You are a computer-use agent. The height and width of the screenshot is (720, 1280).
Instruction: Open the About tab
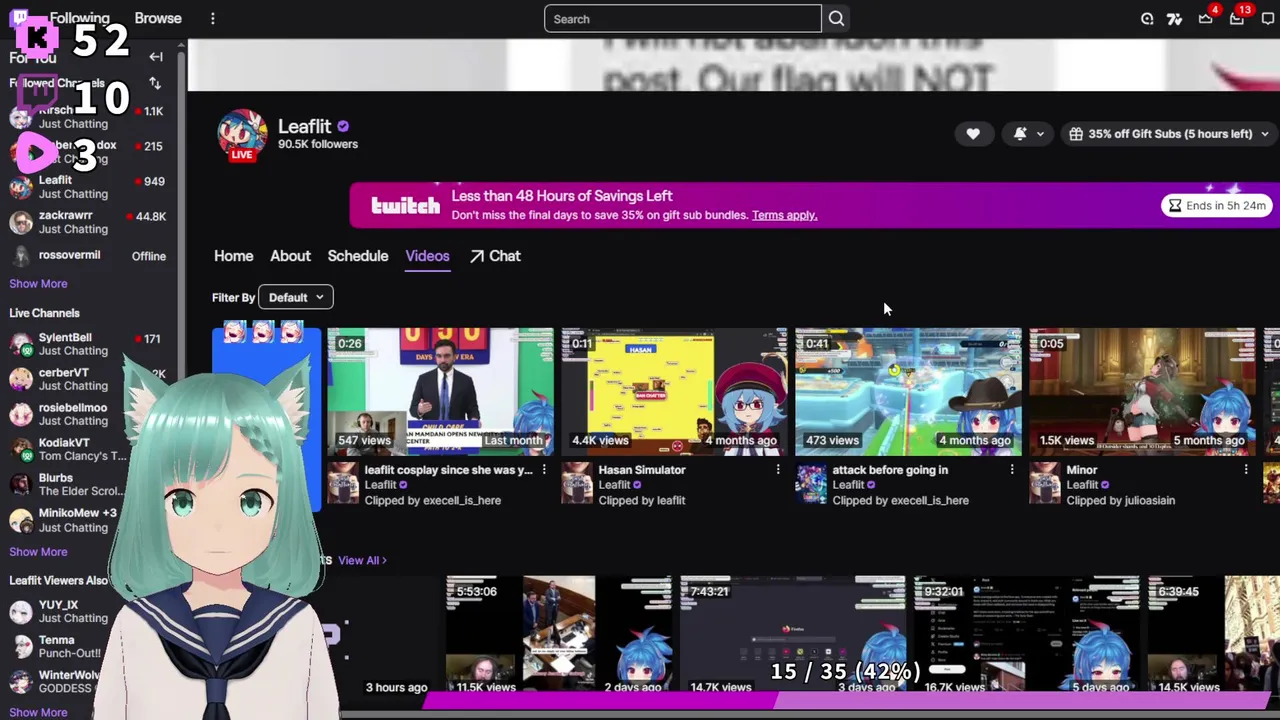pyautogui.click(x=290, y=256)
